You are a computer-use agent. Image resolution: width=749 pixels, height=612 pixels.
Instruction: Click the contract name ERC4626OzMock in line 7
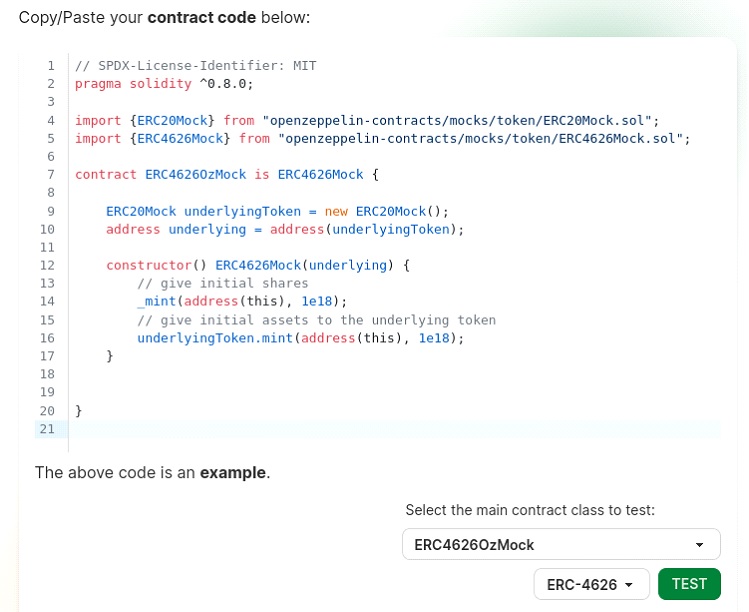(x=196, y=174)
